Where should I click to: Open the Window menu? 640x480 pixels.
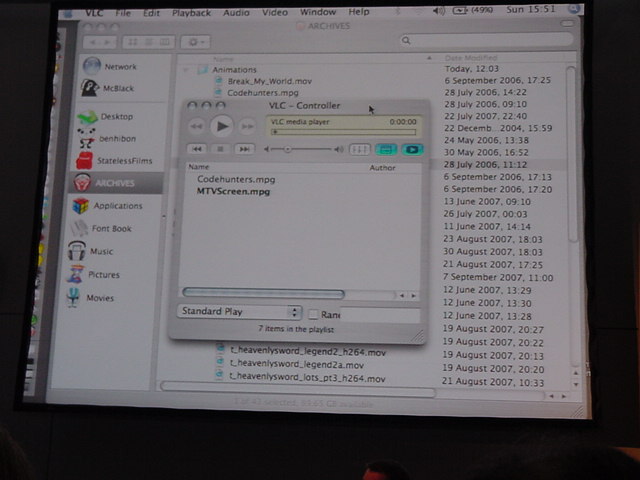click(x=318, y=12)
